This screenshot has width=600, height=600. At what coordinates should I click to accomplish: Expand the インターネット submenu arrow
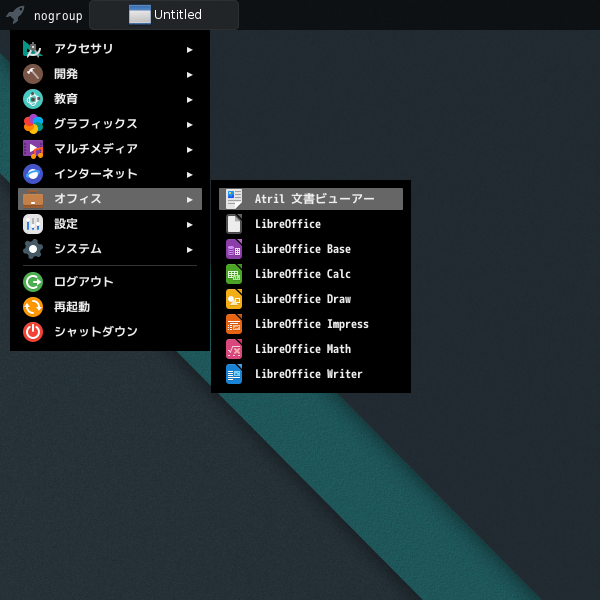click(x=189, y=174)
